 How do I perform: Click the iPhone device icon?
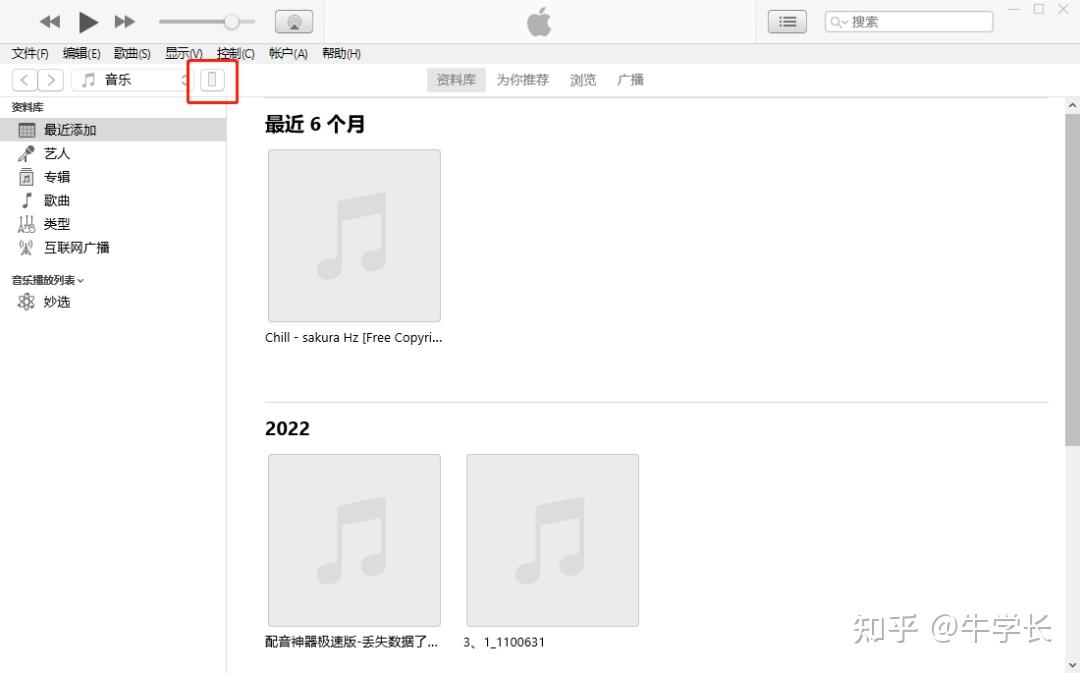[212, 80]
